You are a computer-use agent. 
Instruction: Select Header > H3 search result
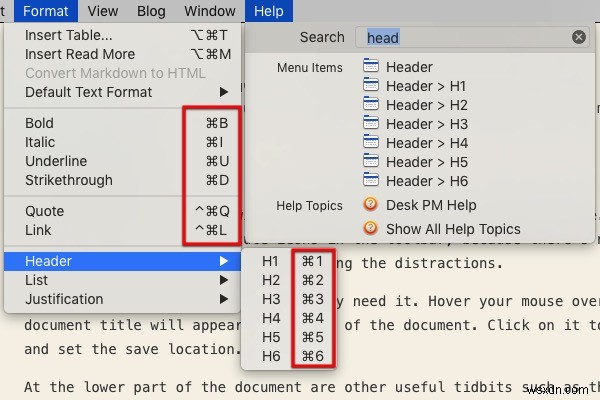[427, 124]
